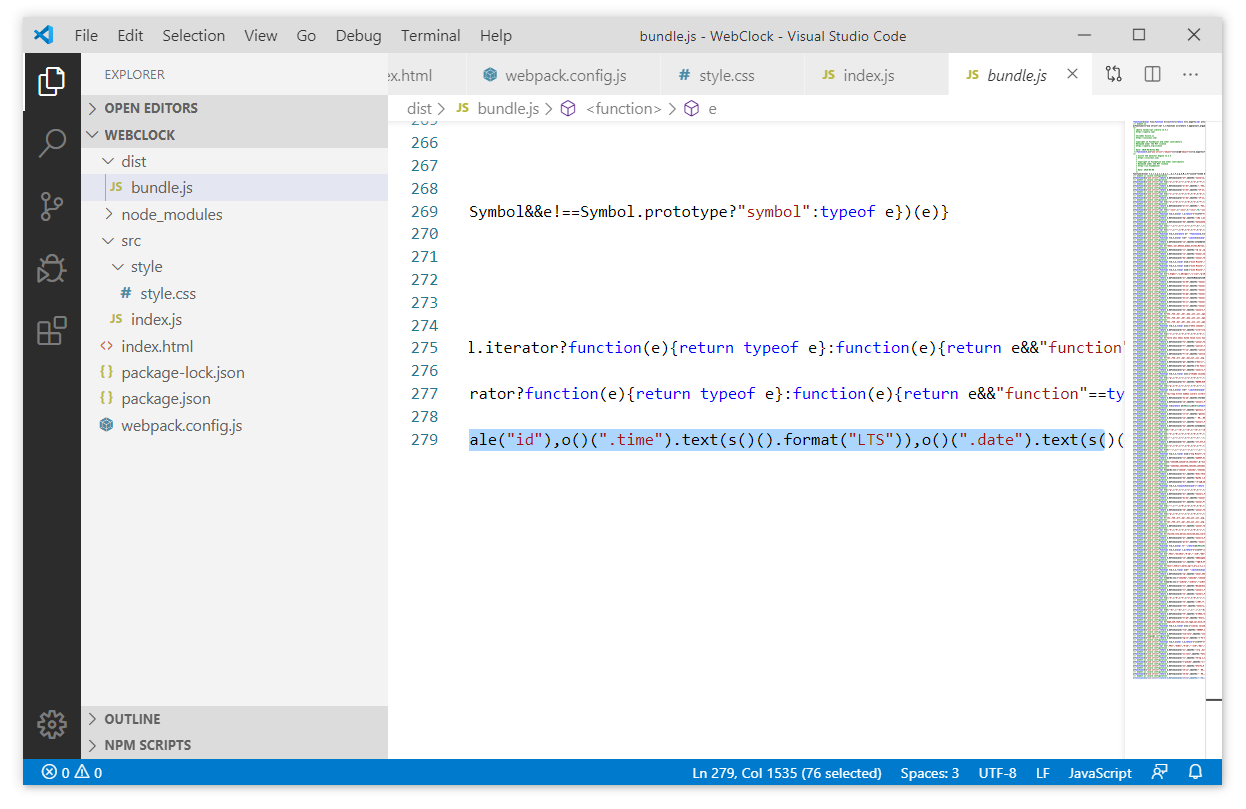
Task: Open the Debug view in activity bar
Action: tap(52, 268)
